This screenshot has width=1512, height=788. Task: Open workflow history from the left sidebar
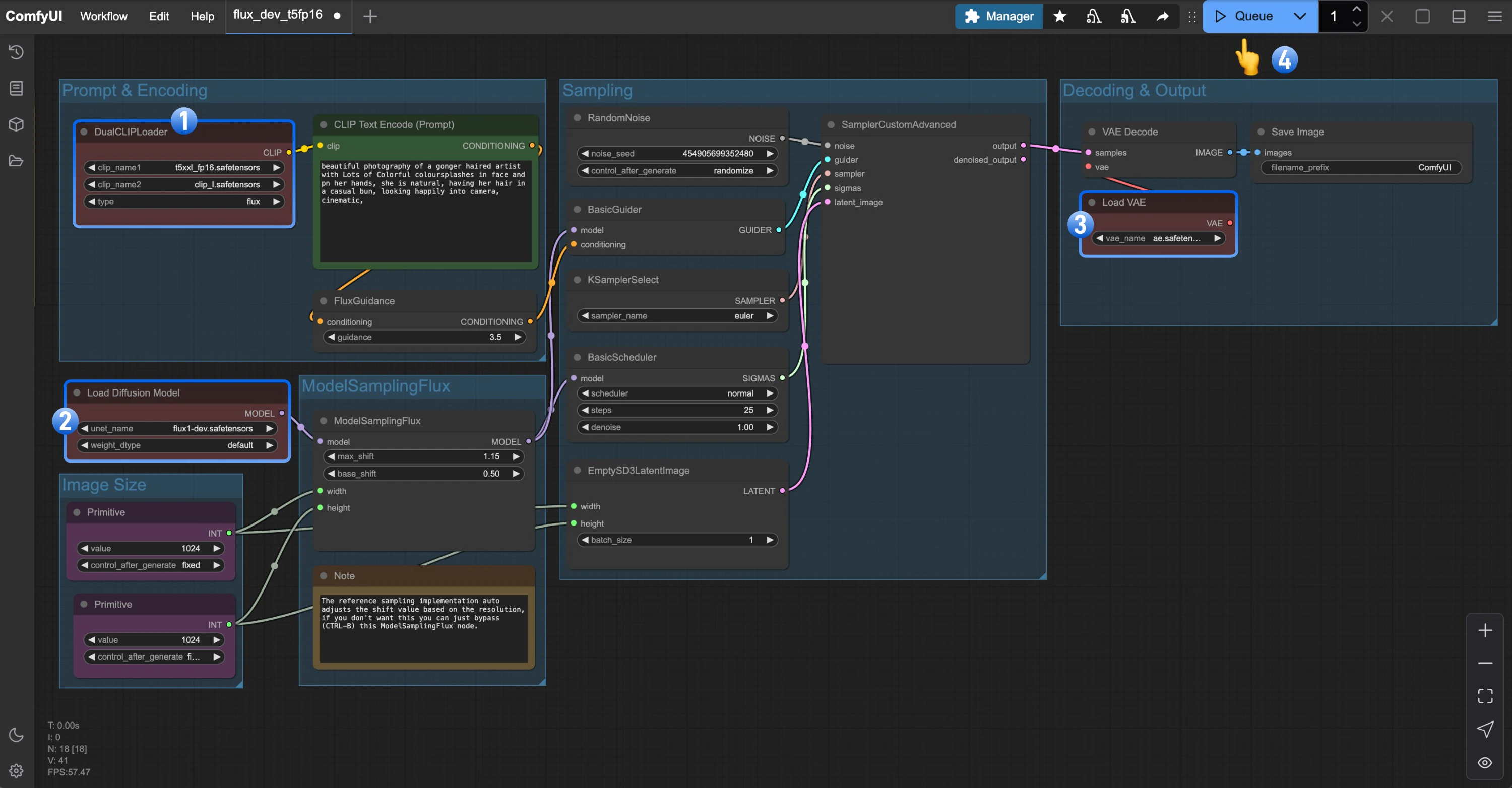(16, 52)
